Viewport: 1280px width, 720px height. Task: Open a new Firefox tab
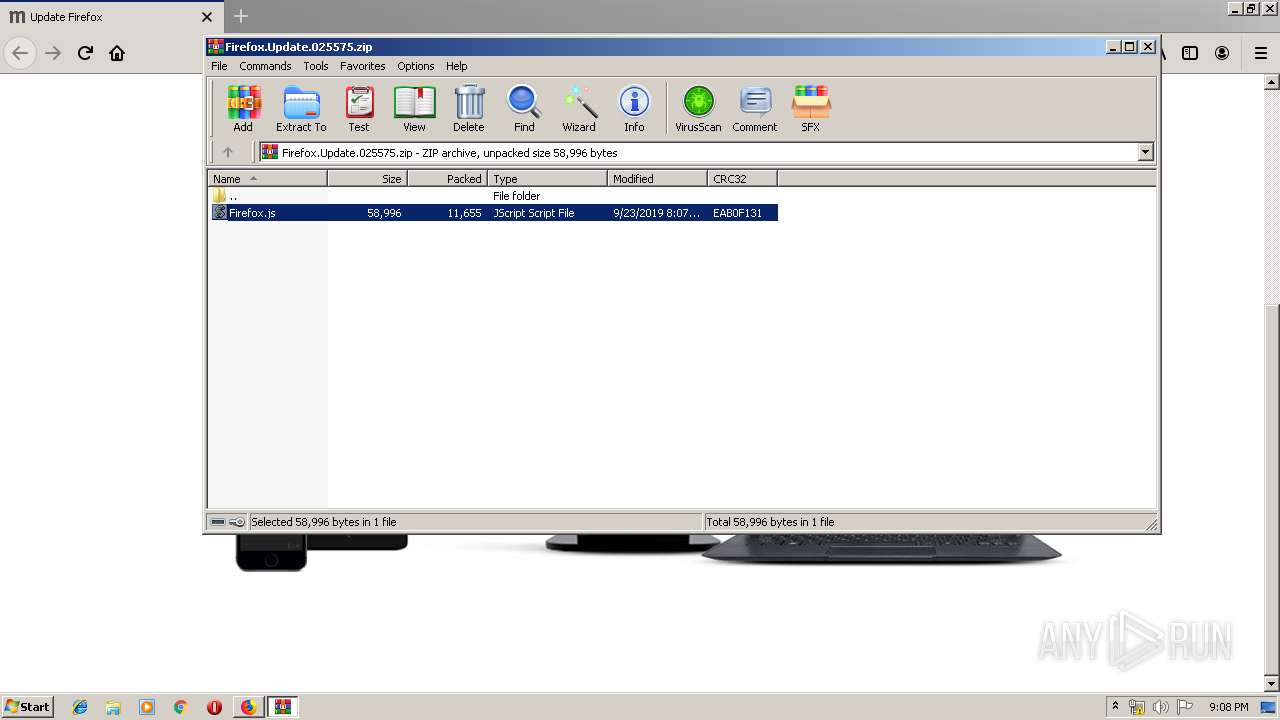pyautogui.click(x=241, y=16)
